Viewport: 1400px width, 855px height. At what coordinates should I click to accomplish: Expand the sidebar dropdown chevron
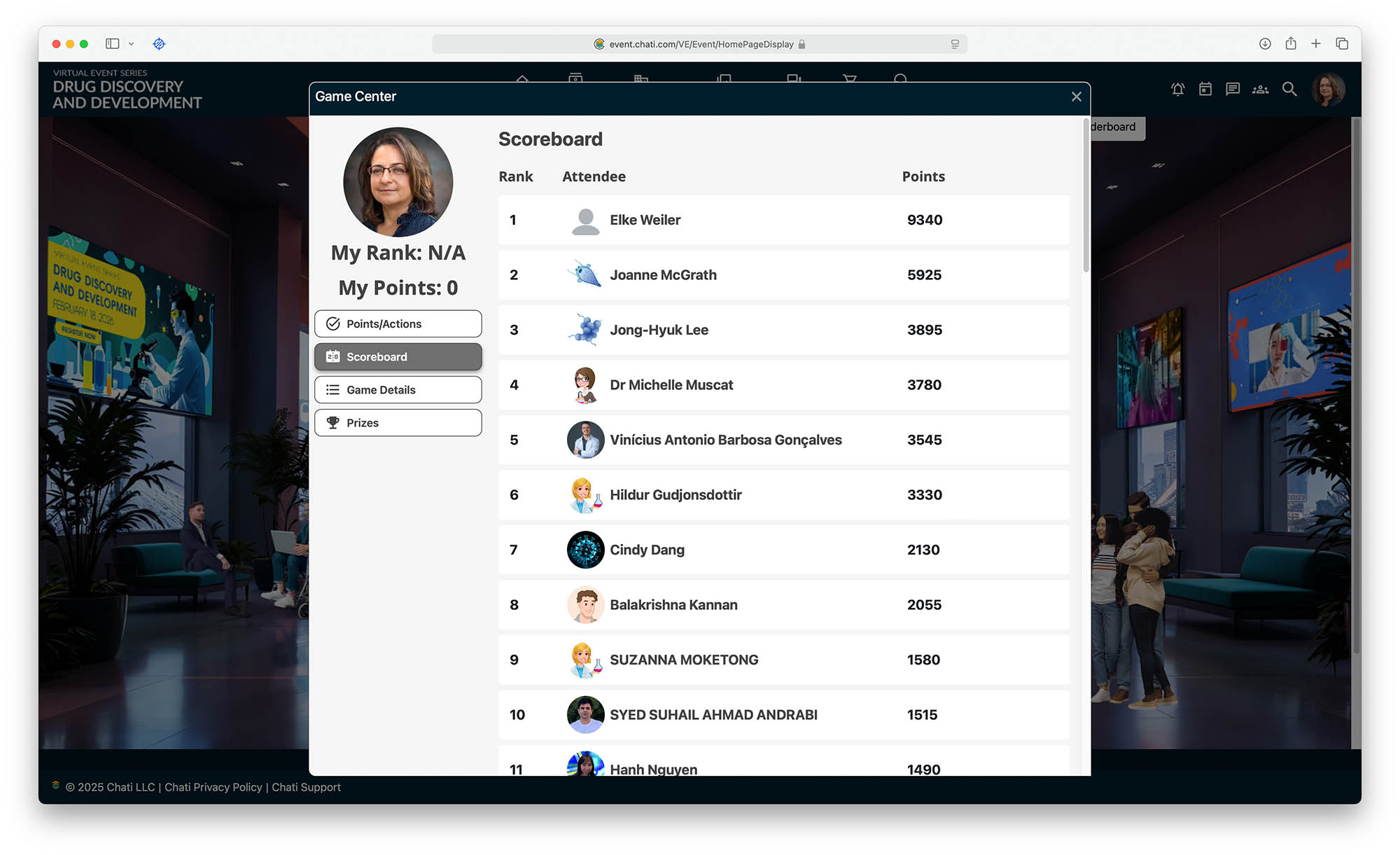click(131, 44)
